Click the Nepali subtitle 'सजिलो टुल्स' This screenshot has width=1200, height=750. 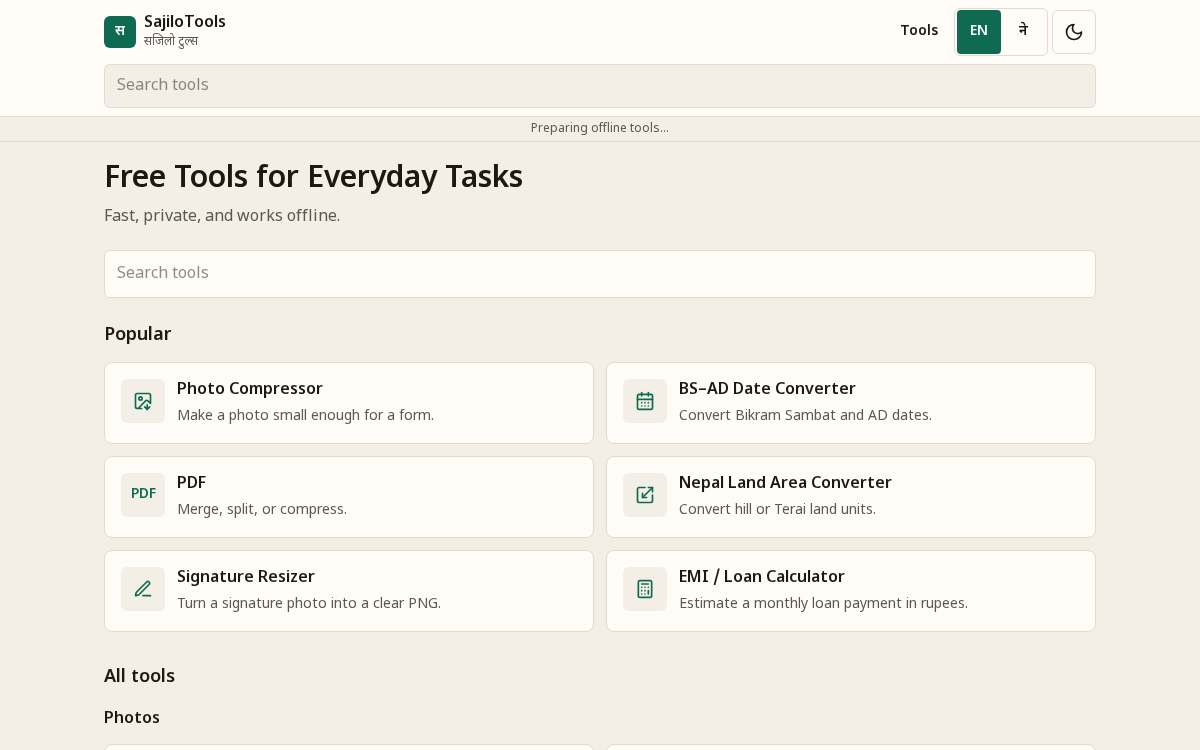171,41
